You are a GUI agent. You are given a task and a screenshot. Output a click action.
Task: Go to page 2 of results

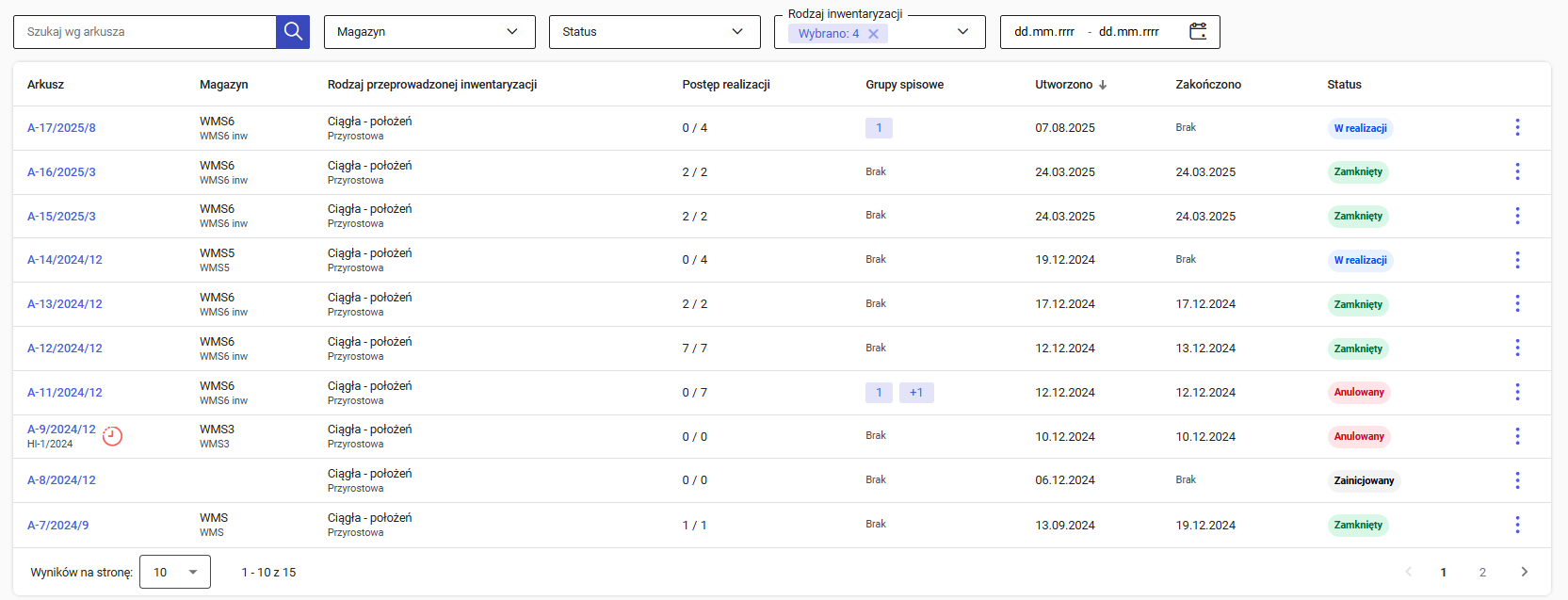point(1482,572)
